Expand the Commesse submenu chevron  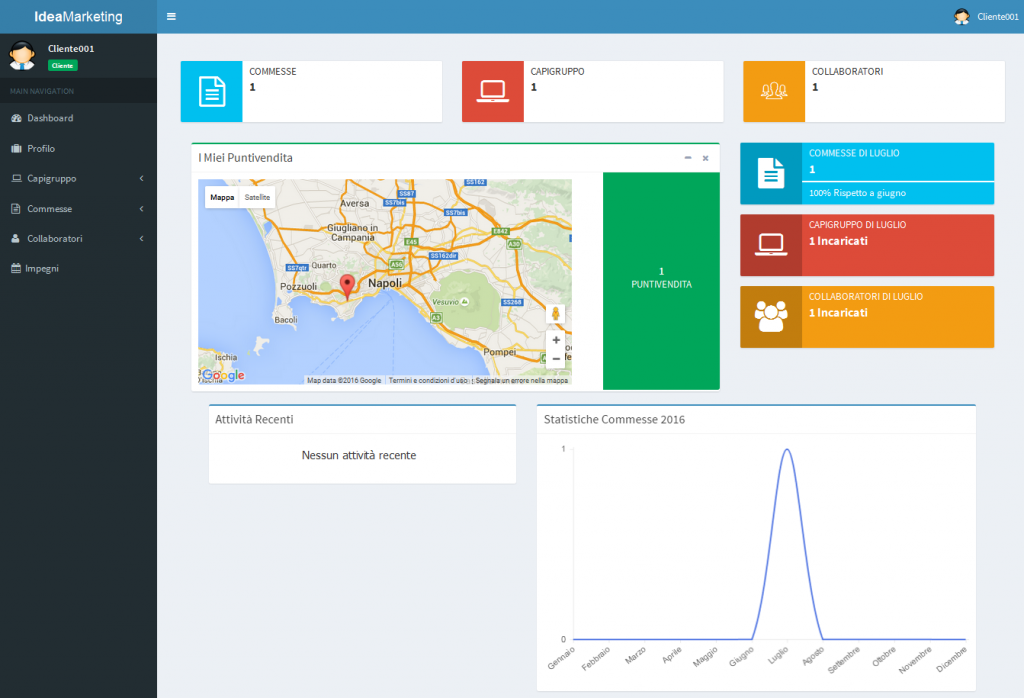141,208
